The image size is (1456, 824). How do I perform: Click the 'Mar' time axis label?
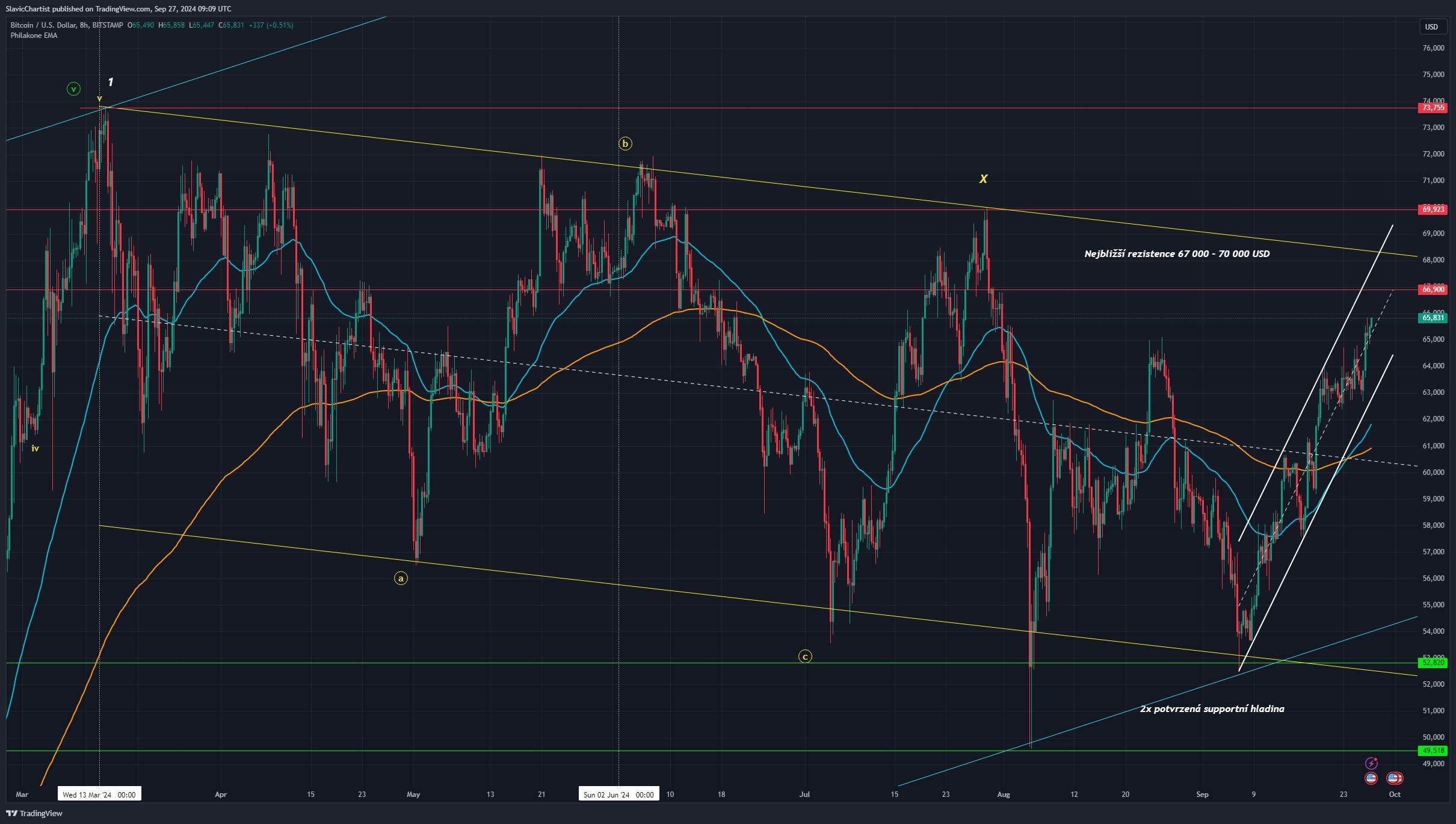22,795
